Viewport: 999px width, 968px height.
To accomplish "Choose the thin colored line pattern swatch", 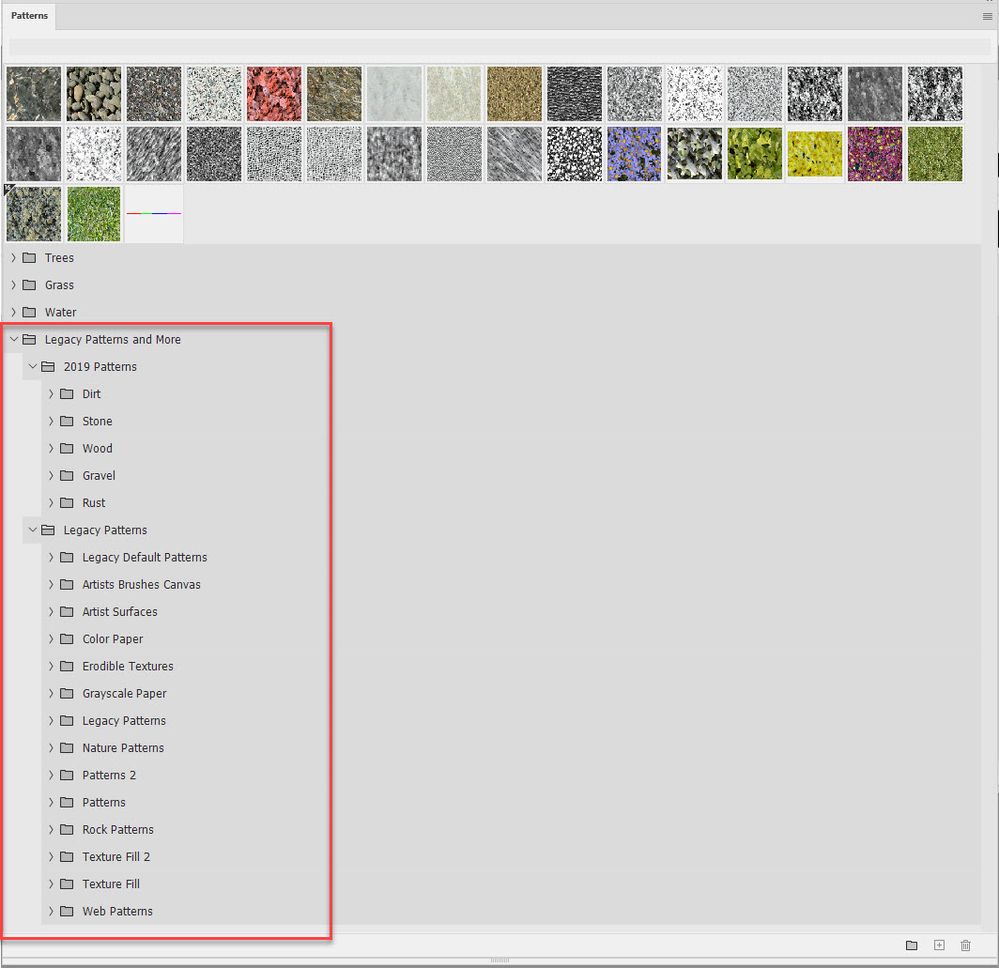I will (x=154, y=213).
